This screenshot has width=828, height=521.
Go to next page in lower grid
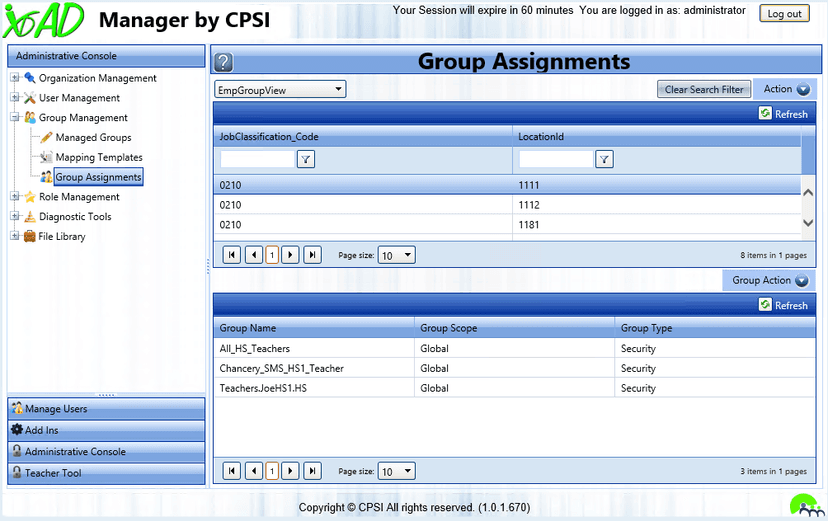pyautogui.click(x=290, y=471)
